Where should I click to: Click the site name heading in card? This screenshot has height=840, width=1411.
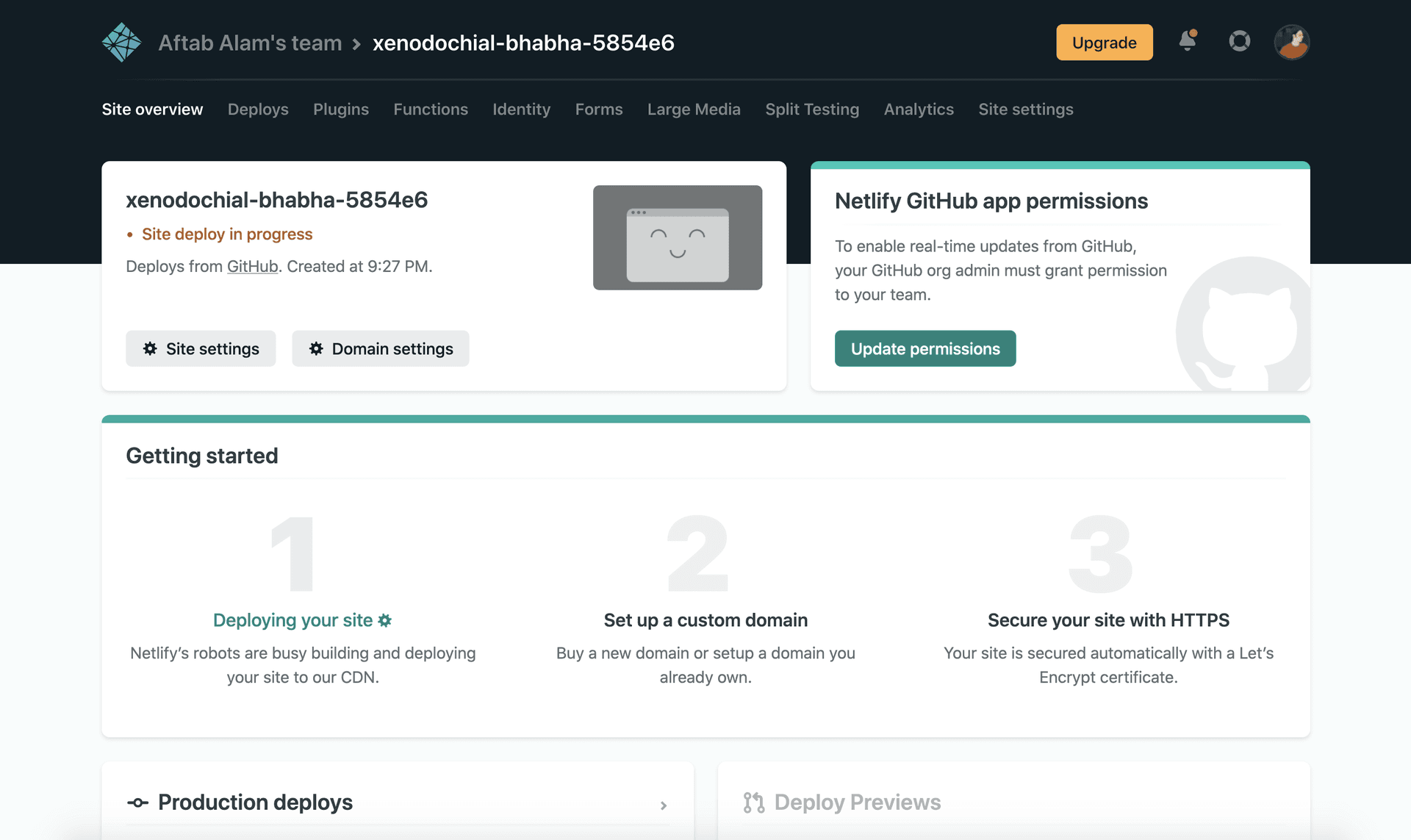coord(276,200)
